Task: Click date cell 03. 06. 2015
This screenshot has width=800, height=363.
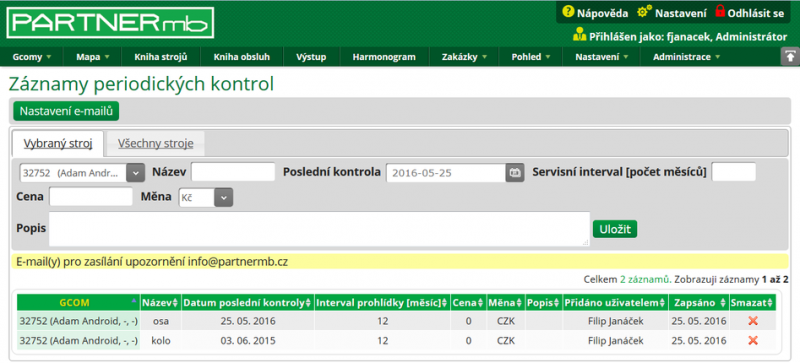Action: [x=248, y=341]
